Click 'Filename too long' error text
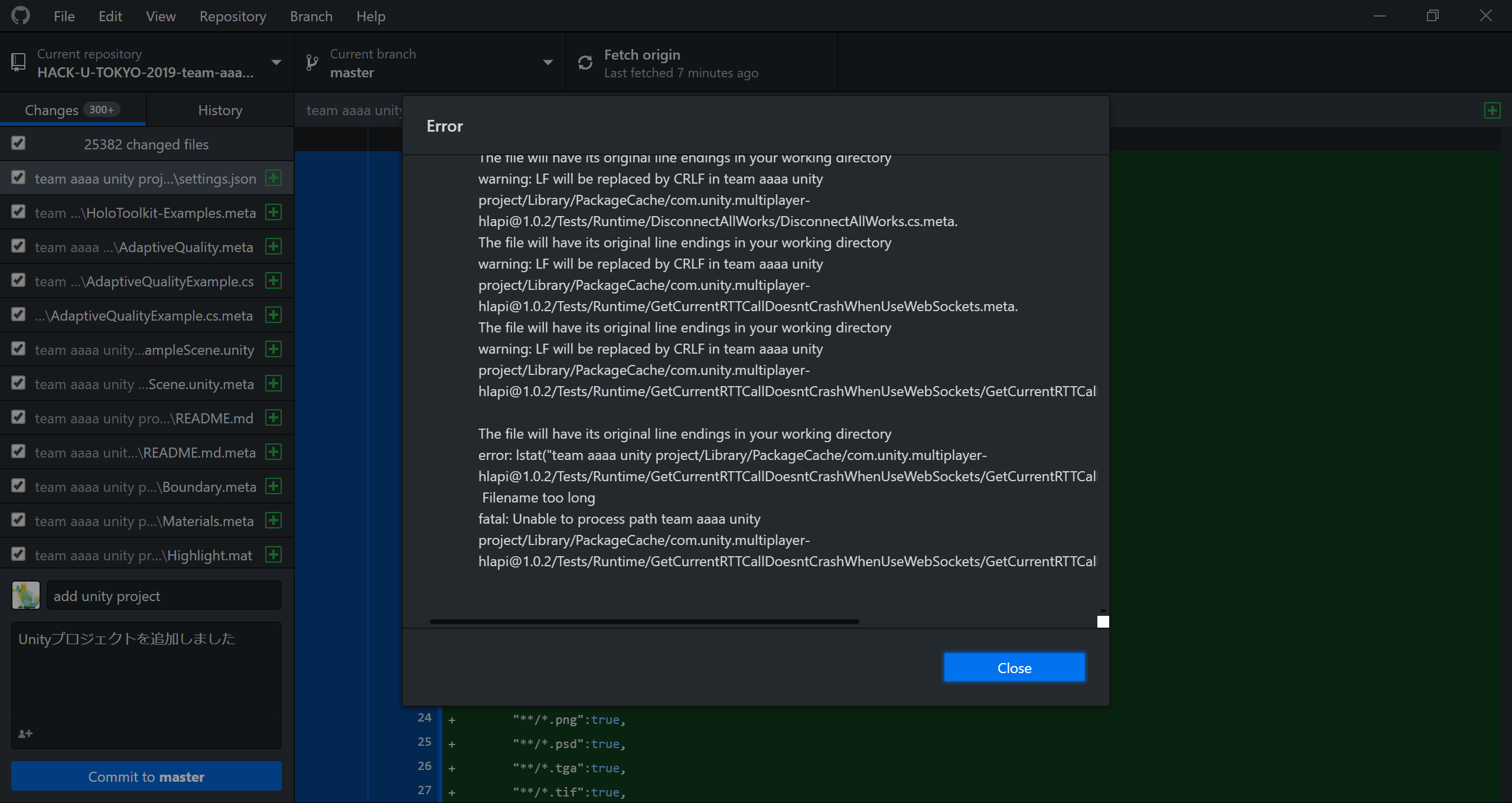The width and height of the screenshot is (1512, 803). tap(539, 498)
